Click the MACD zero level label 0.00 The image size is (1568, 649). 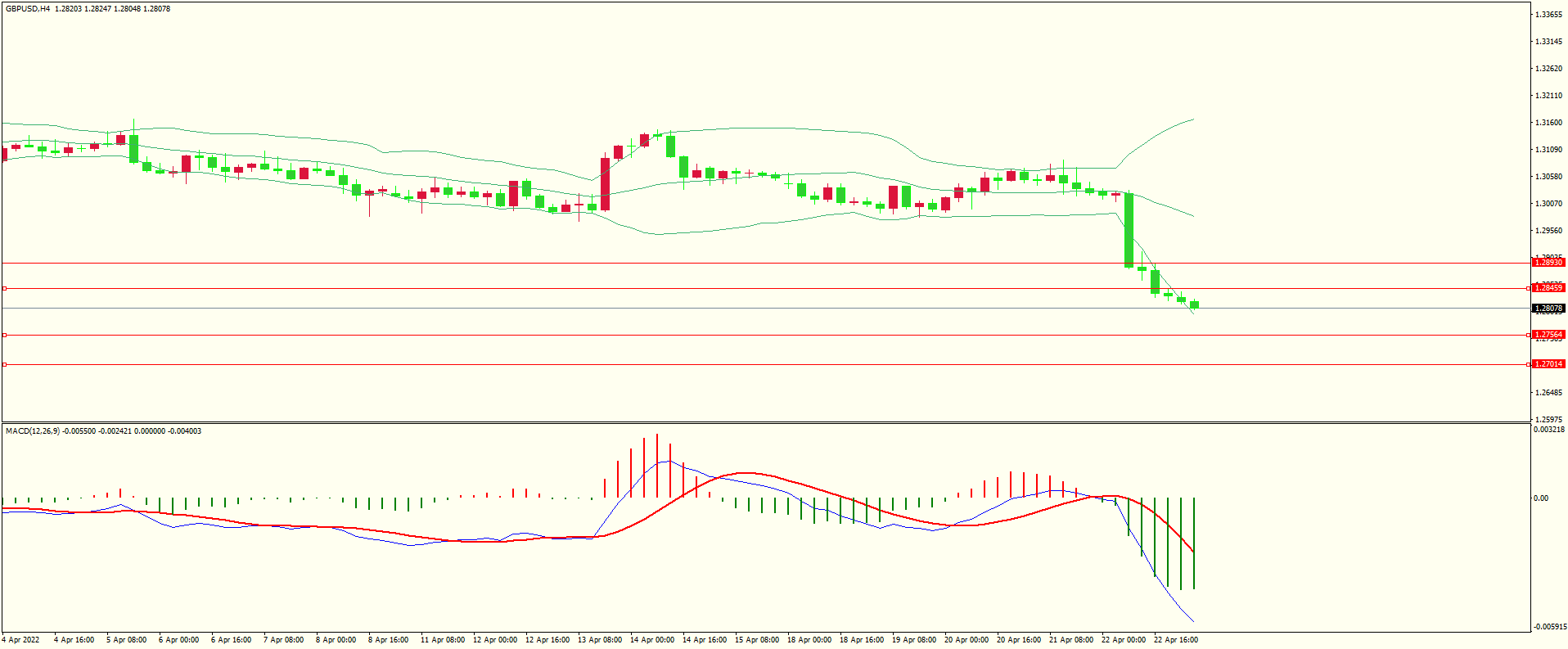[1541, 498]
